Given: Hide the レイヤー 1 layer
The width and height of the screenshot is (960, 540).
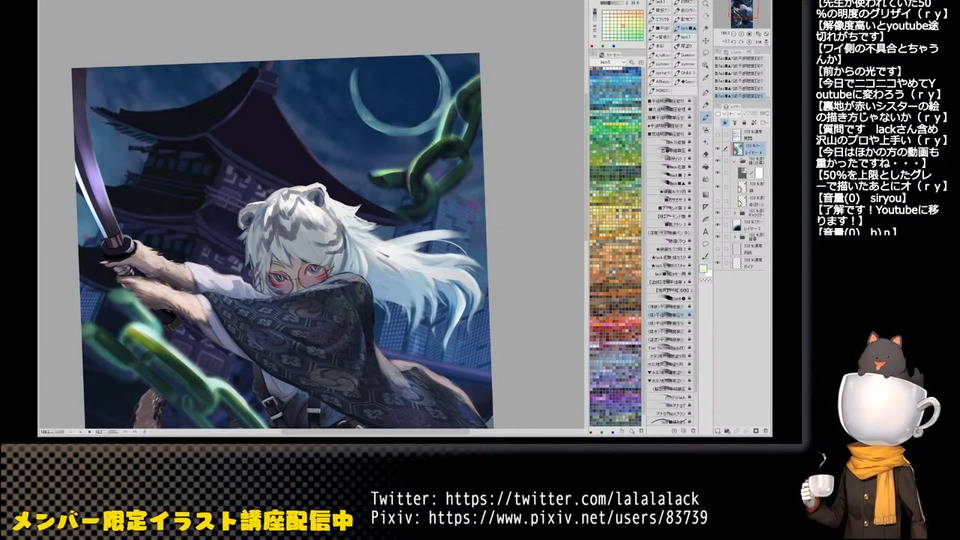Looking at the screenshot, I should (x=718, y=225).
